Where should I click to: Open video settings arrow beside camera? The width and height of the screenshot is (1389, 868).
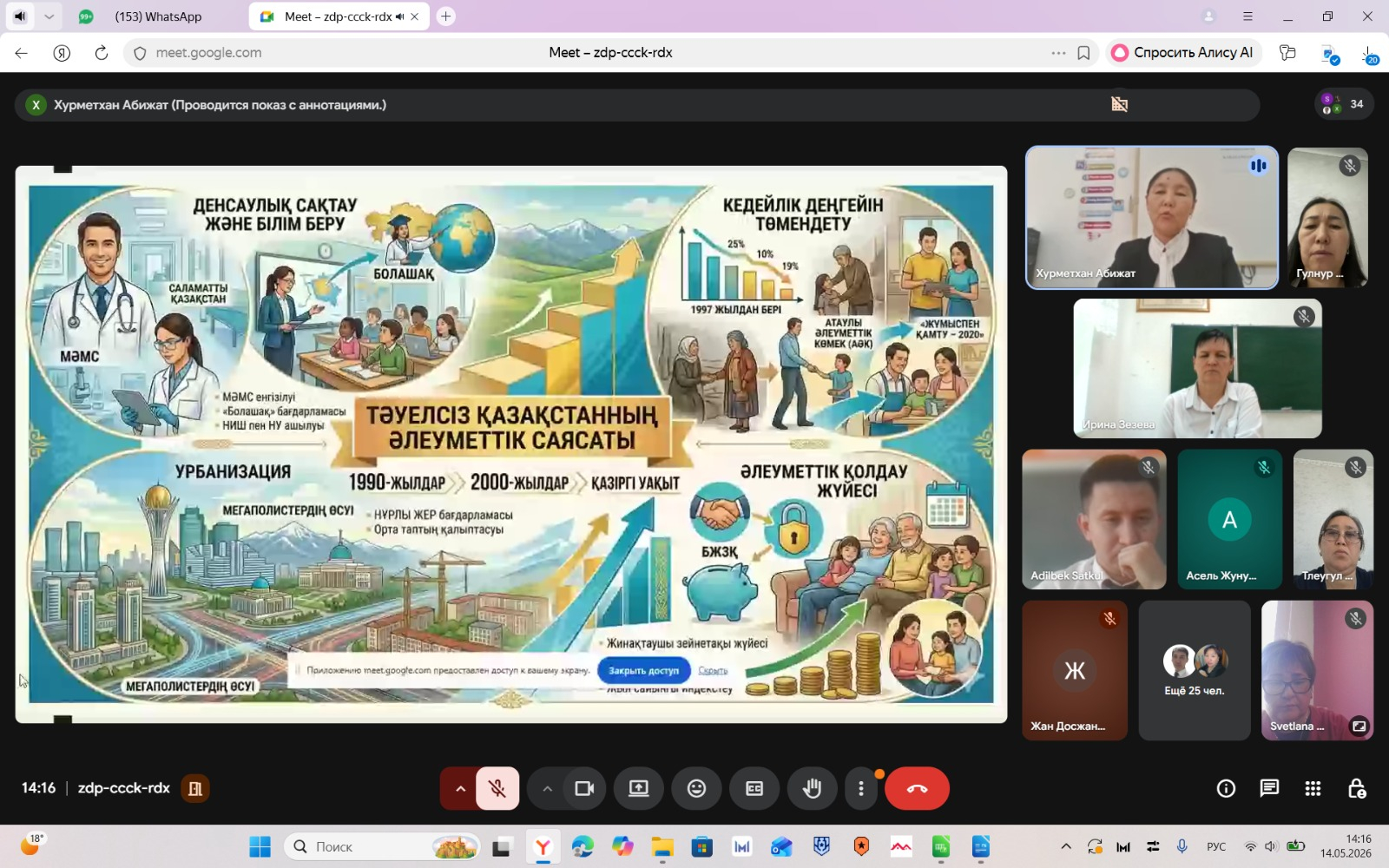547,788
